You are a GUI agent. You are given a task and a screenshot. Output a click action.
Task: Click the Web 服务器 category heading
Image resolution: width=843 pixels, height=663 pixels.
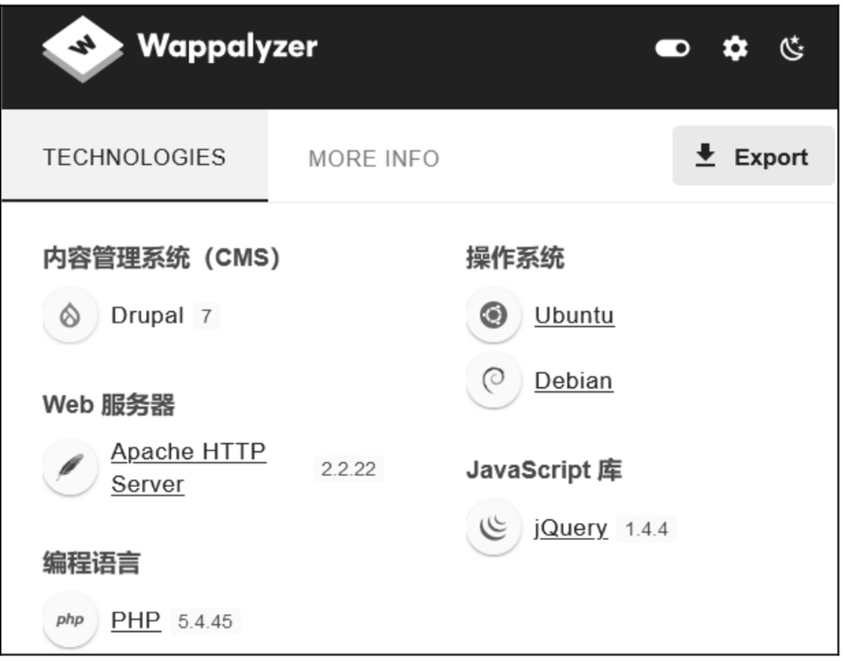click(x=109, y=404)
